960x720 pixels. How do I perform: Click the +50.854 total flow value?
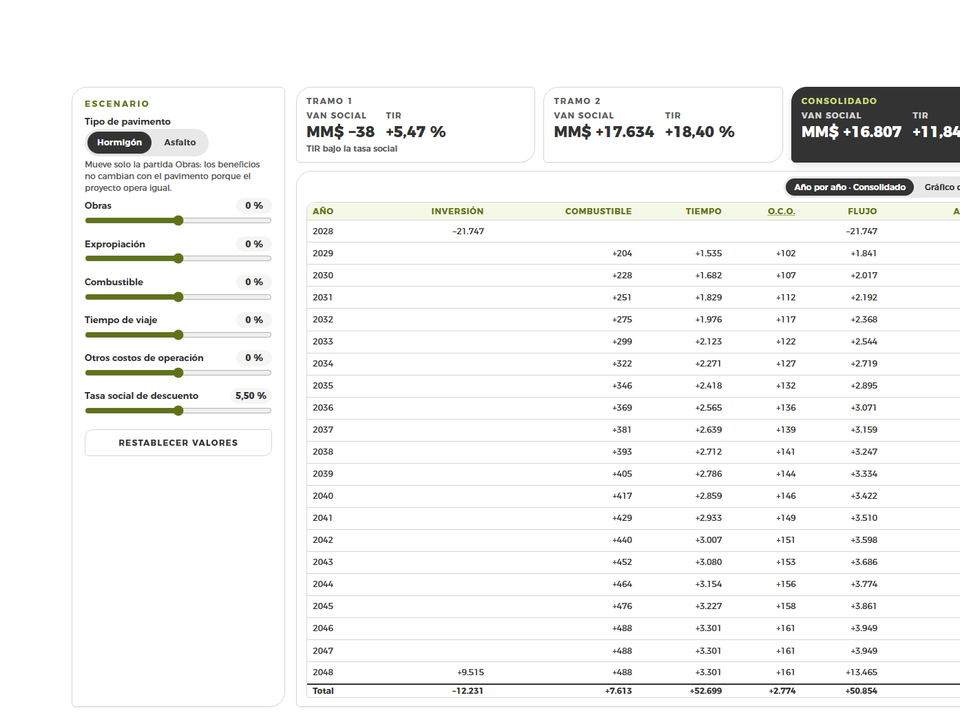tap(861, 691)
